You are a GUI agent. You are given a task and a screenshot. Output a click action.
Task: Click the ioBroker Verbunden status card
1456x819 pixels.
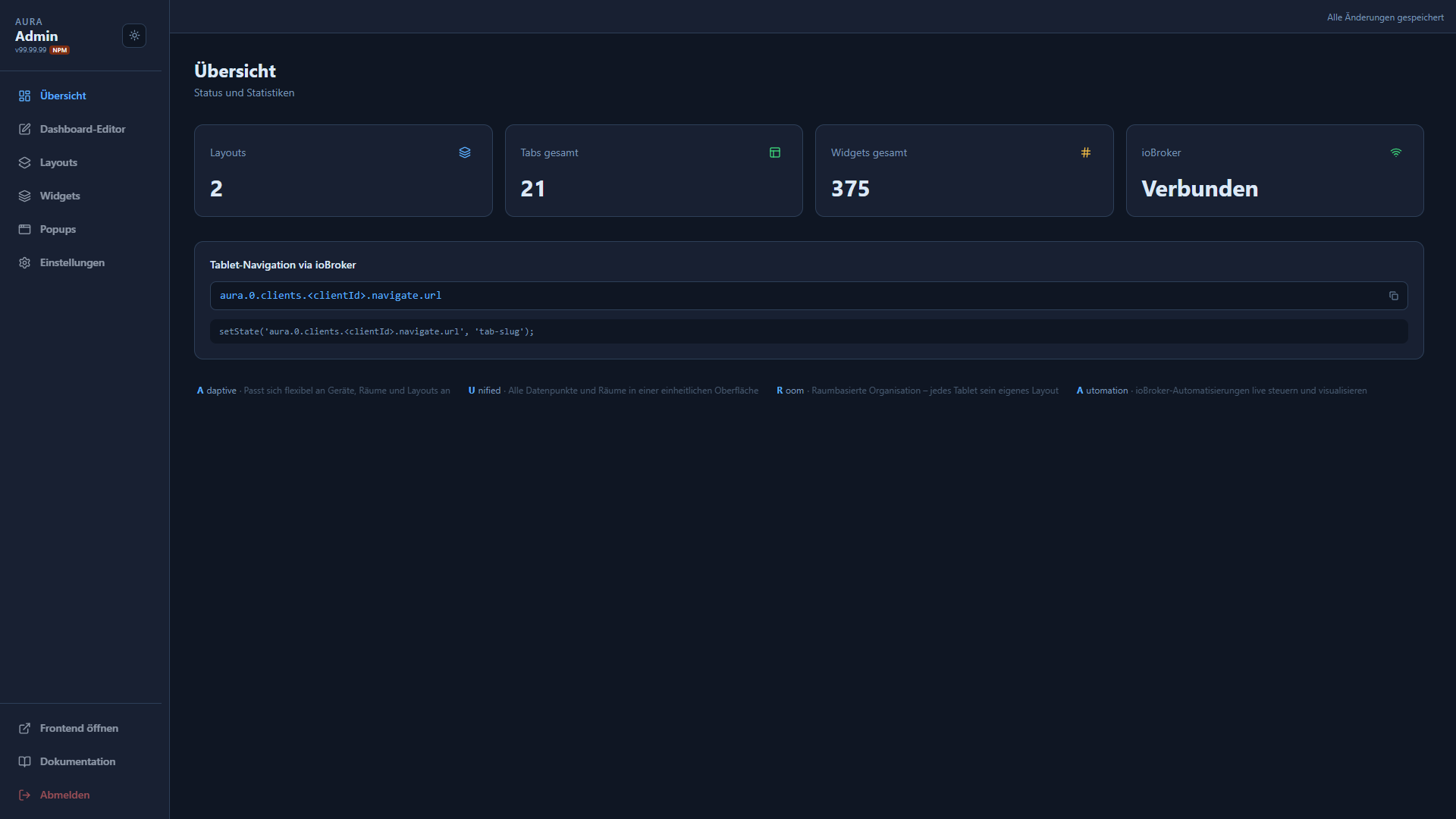click(x=1275, y=171)
